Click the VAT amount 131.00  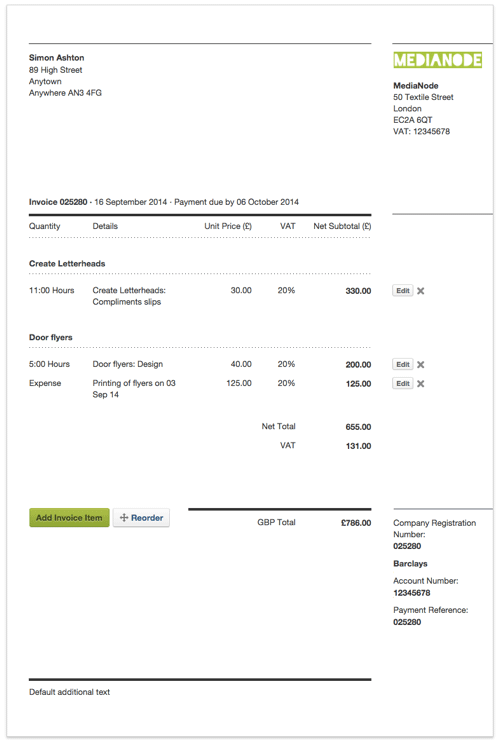click(x=358, y=446)
